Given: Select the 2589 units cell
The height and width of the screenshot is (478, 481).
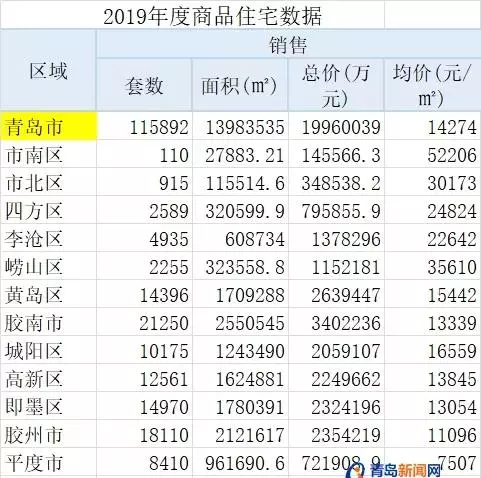Looking at the screenshot, I should [144, 210].
